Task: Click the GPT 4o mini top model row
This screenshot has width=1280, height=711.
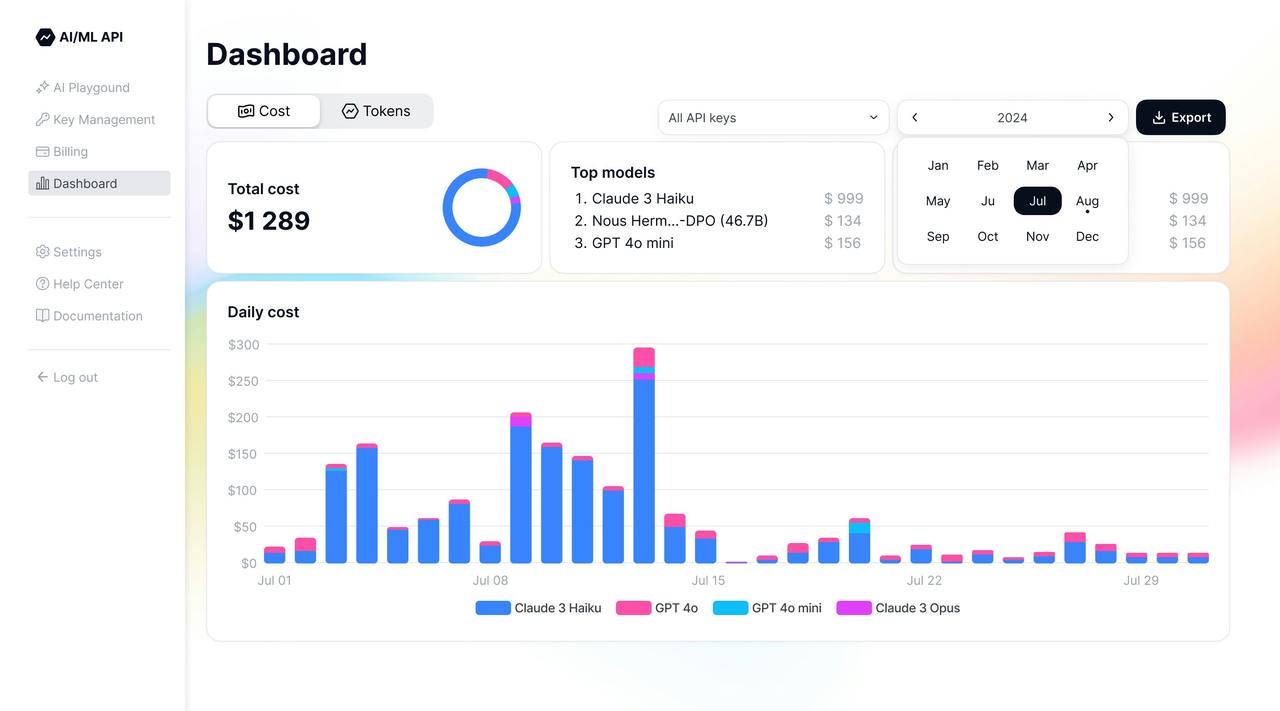Action: [x=717, y=242]
